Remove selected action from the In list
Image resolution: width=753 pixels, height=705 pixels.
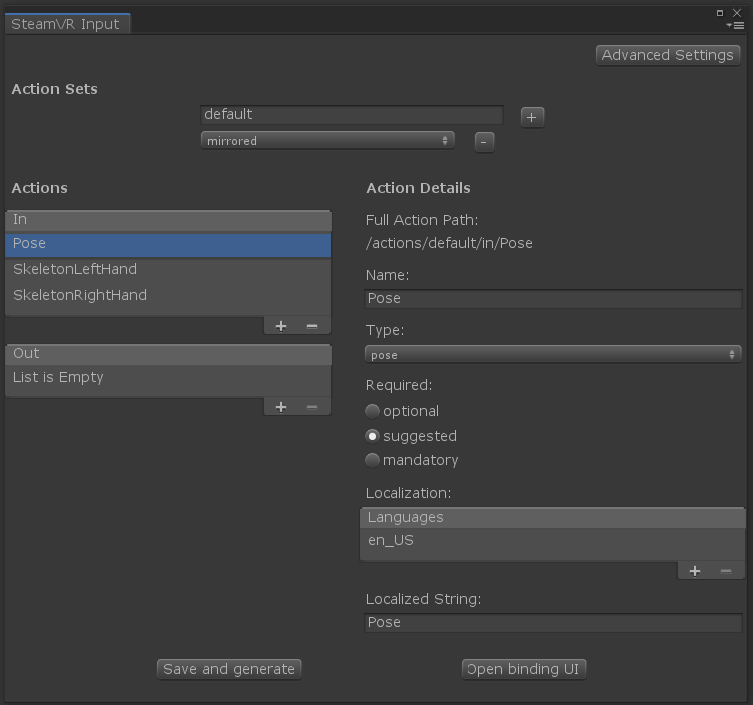click(x=312, y=327)
